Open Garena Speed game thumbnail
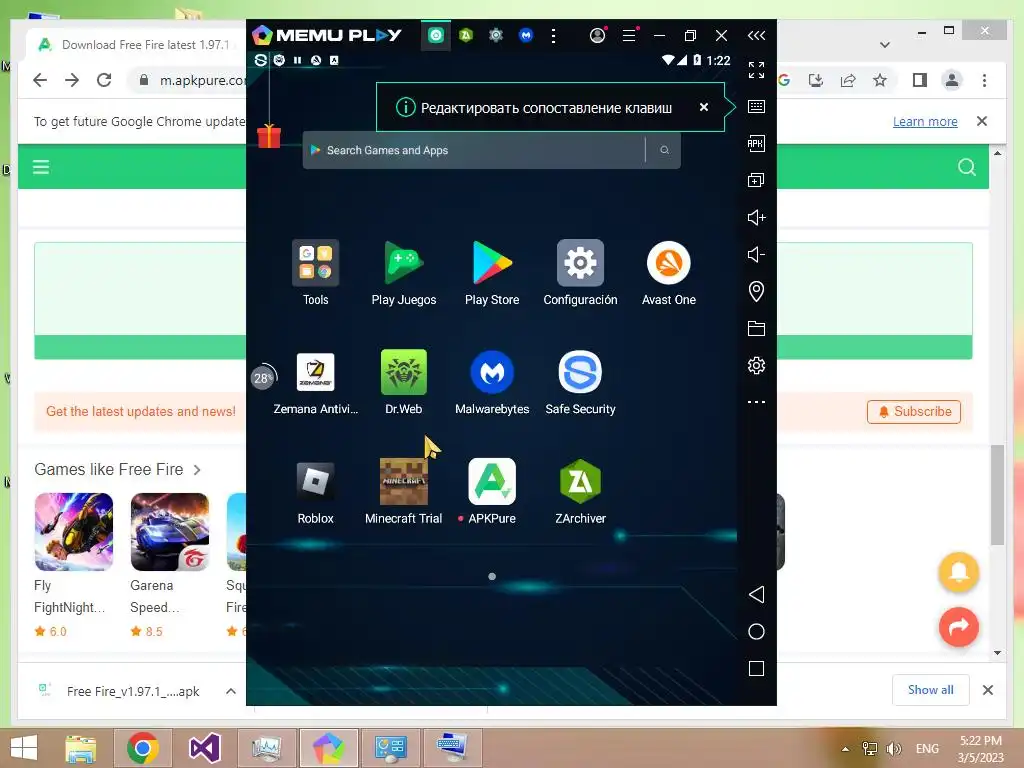Viewport: 1024px width, 768px height. click(170, 532)
